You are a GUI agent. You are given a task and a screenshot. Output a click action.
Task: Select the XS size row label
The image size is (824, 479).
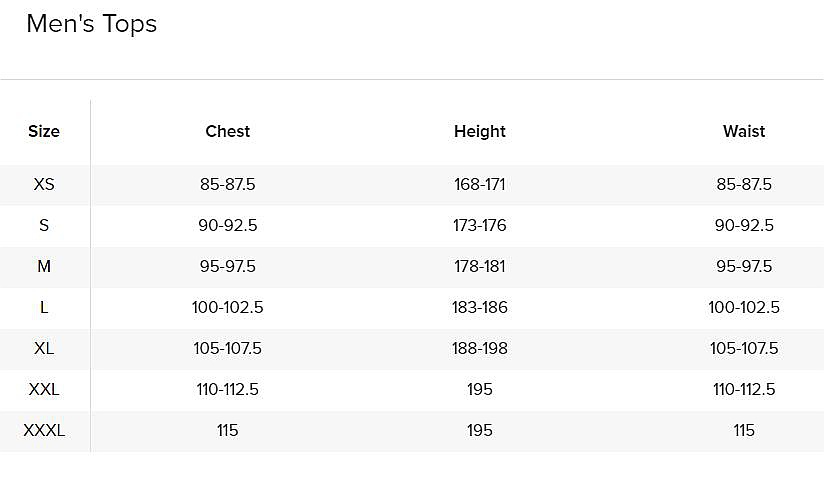tap(44, 185)
